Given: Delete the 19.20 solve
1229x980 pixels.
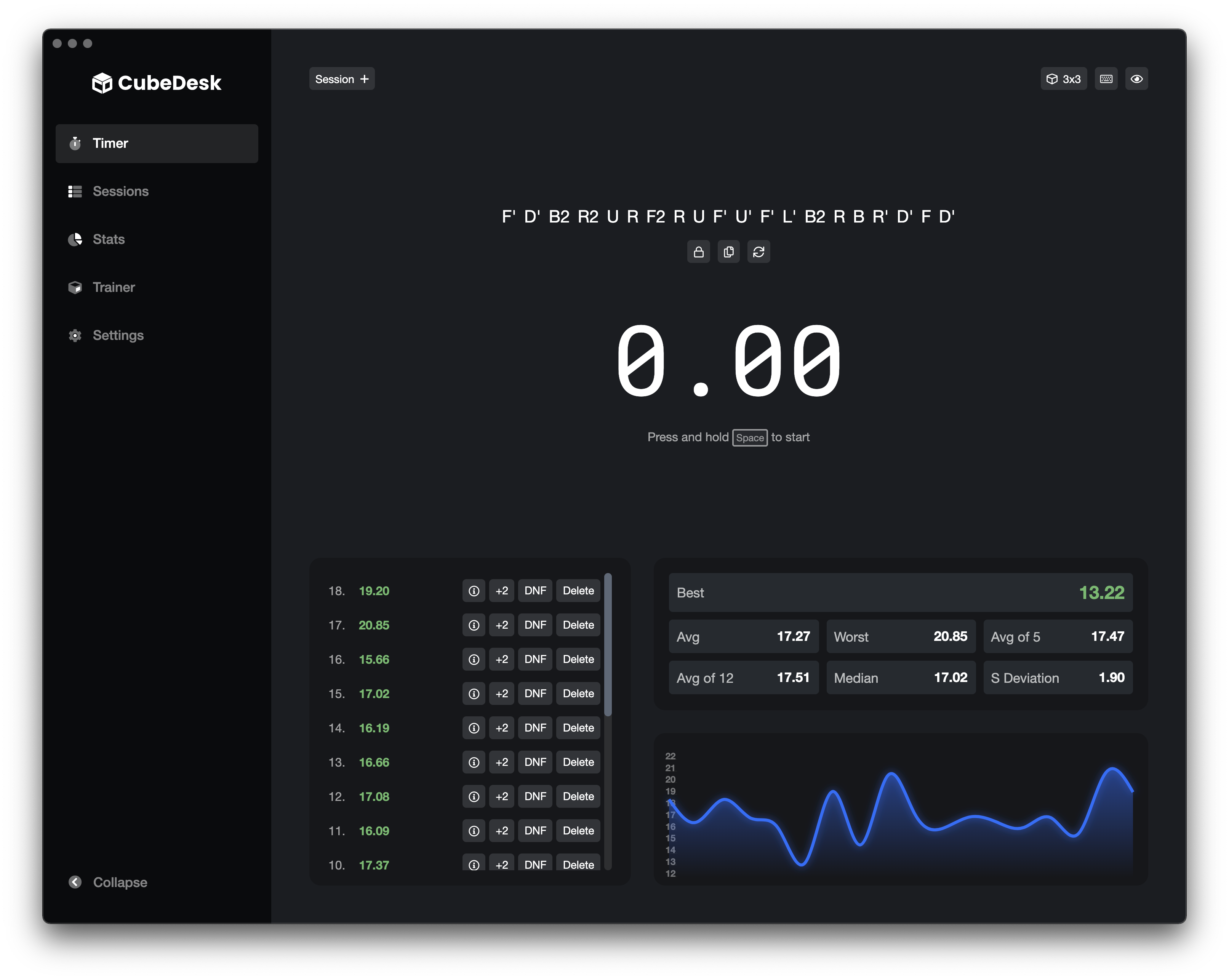Looking at the screenshot, I should [578, 591].
